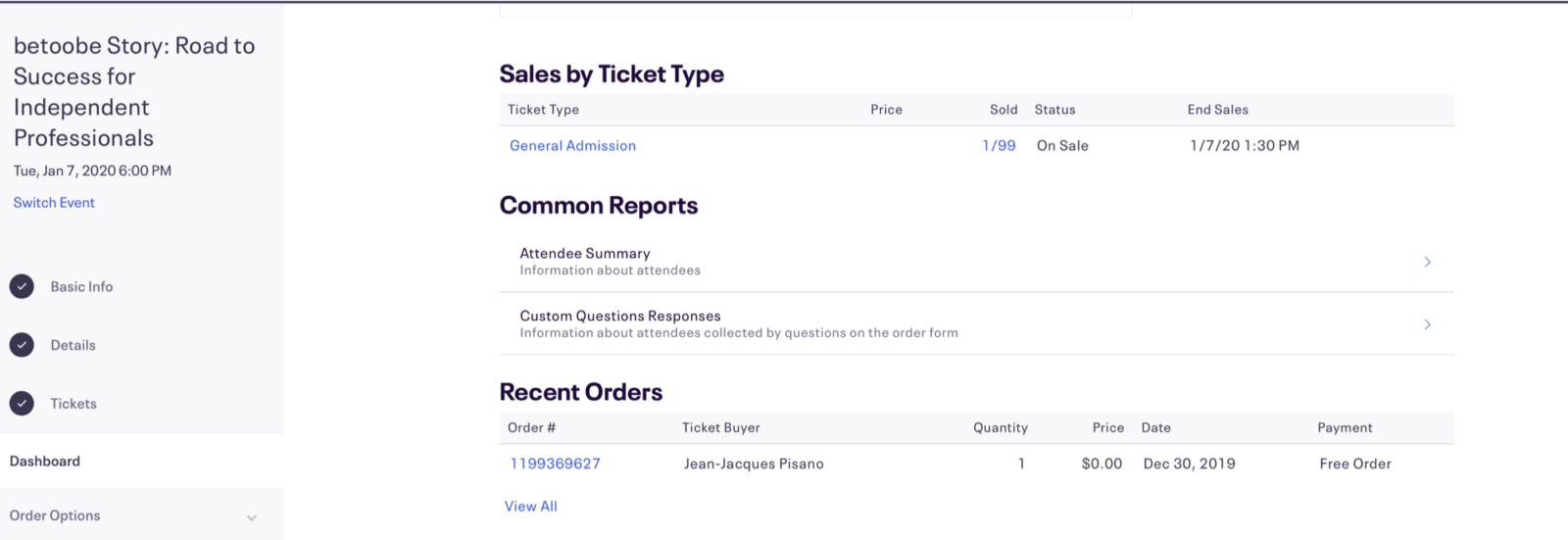Click View All recent orders
Image resolution: width=1568 pixels, height=540 pixels.
coord(530,506)
